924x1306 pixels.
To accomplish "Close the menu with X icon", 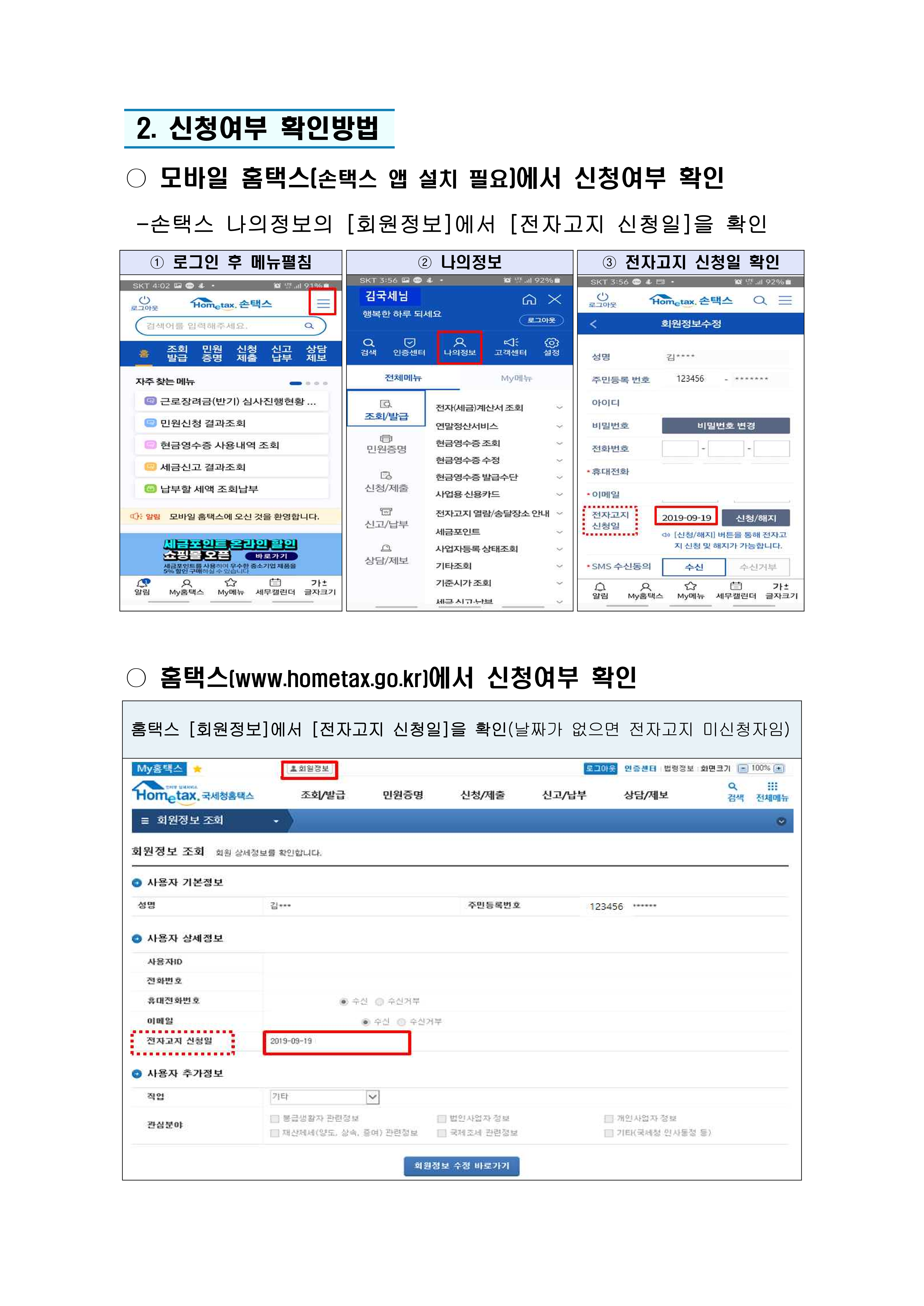I will click(555, 299).
